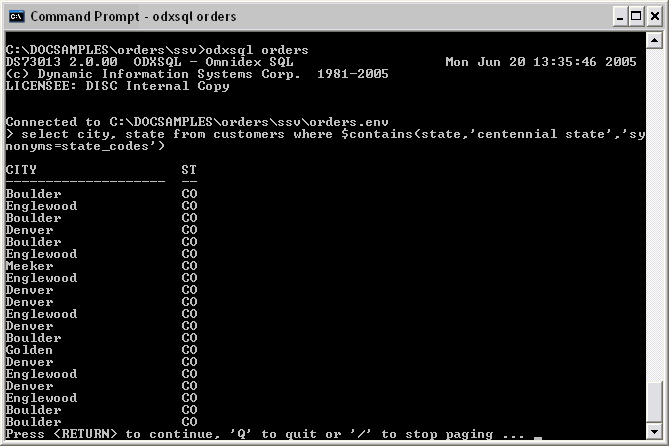
Task: Click the 'Golden' city row
Action: click(29, 350)
